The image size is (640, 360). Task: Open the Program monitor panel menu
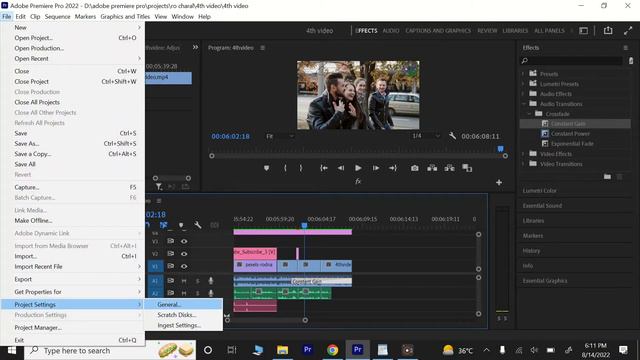tap(262, 48)
